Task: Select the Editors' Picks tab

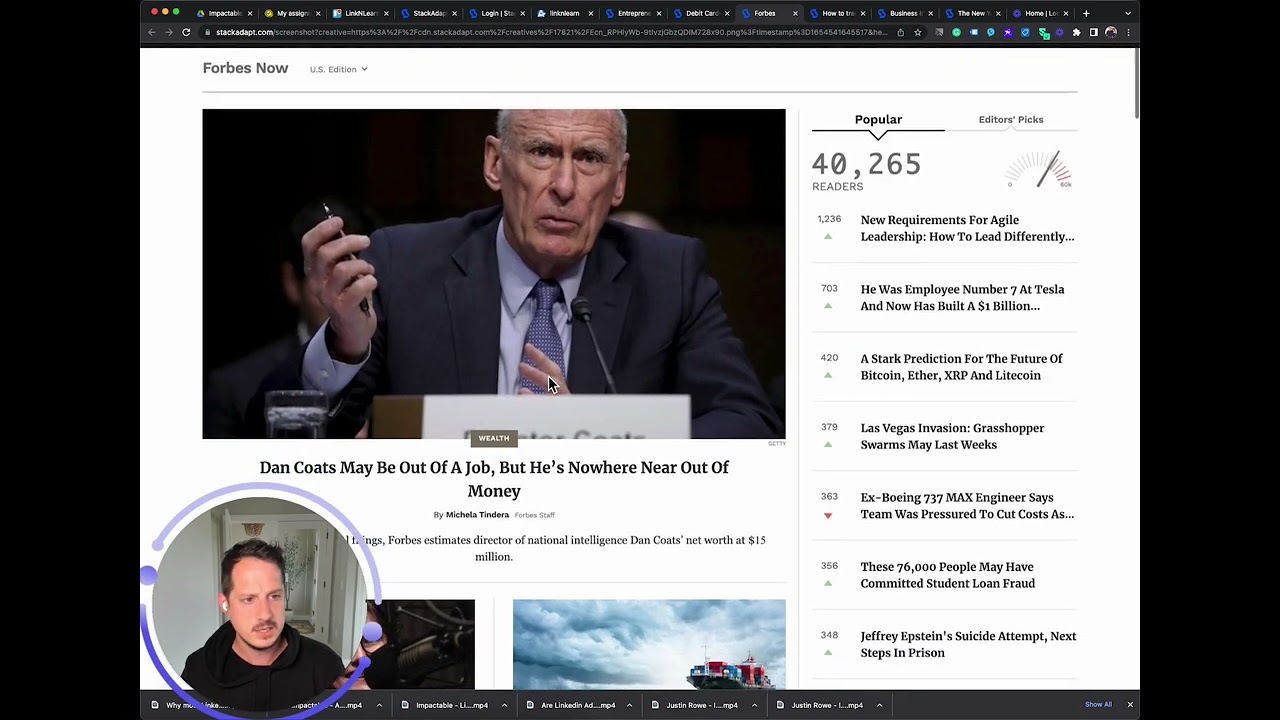Action: click(1011, 119)
